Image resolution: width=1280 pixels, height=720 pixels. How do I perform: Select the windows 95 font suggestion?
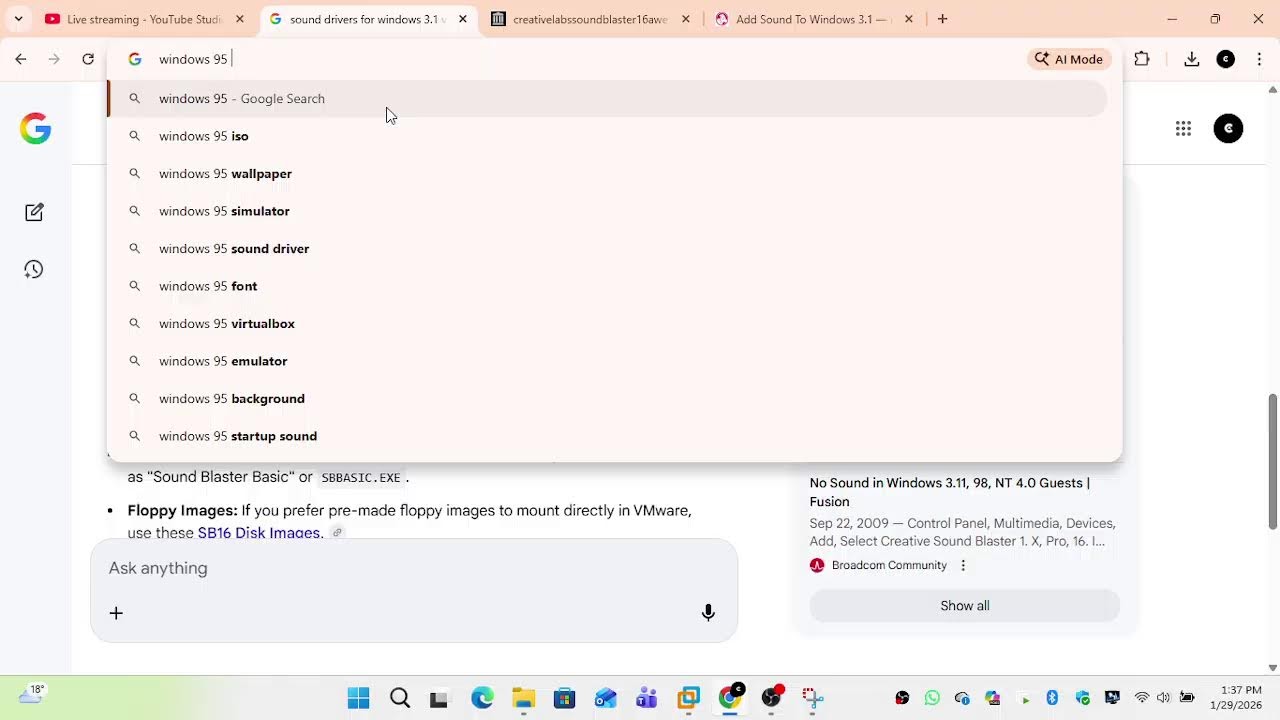tap(607, 286)
